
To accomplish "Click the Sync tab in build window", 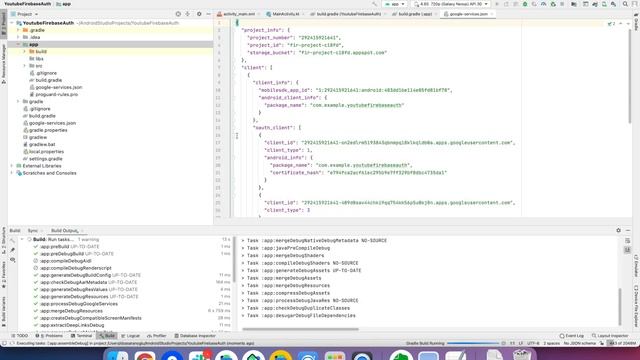I will point(32,231).
